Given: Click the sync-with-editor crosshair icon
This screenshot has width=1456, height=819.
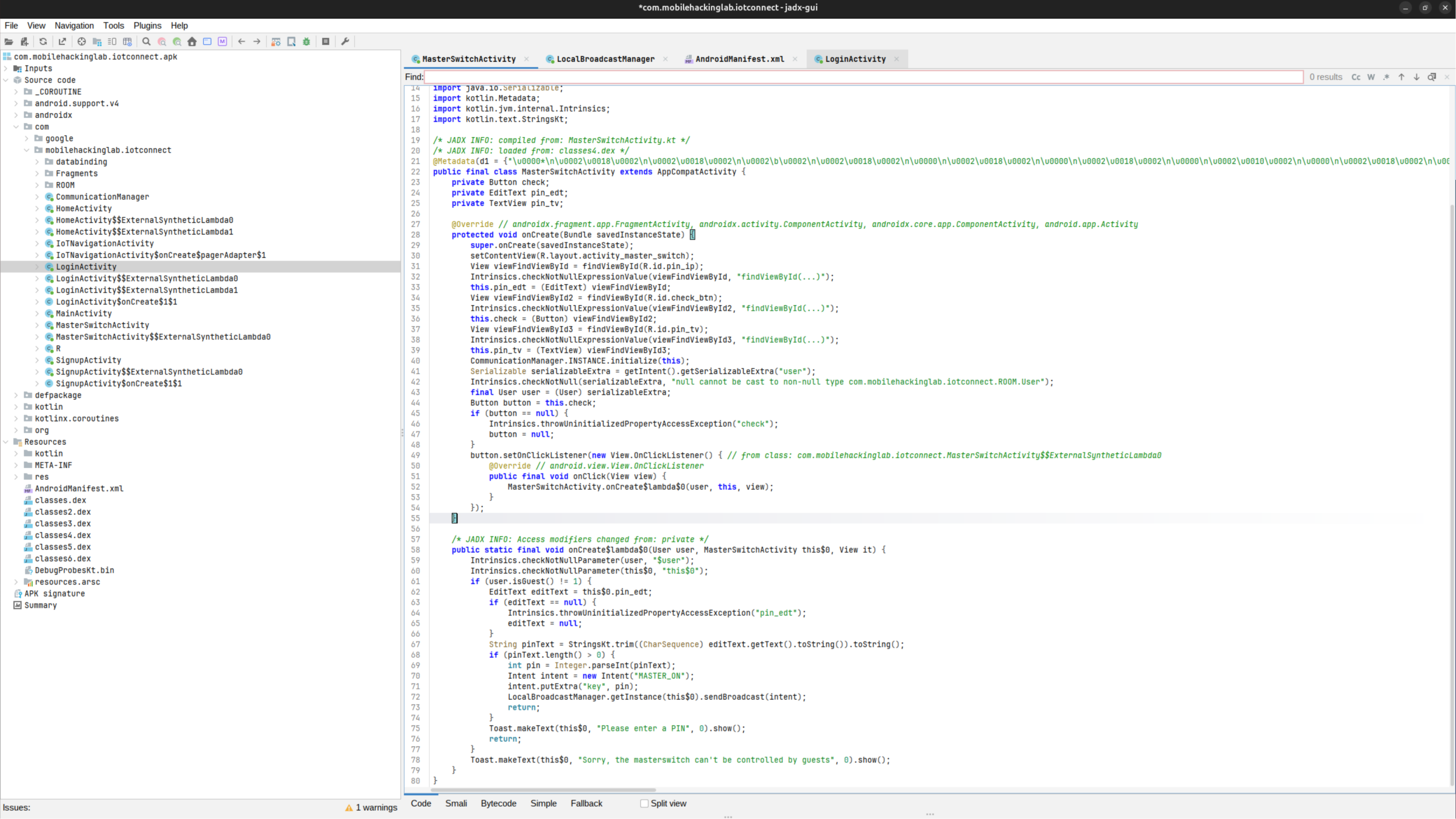Looking at the screenshot, I should [82, 41].
